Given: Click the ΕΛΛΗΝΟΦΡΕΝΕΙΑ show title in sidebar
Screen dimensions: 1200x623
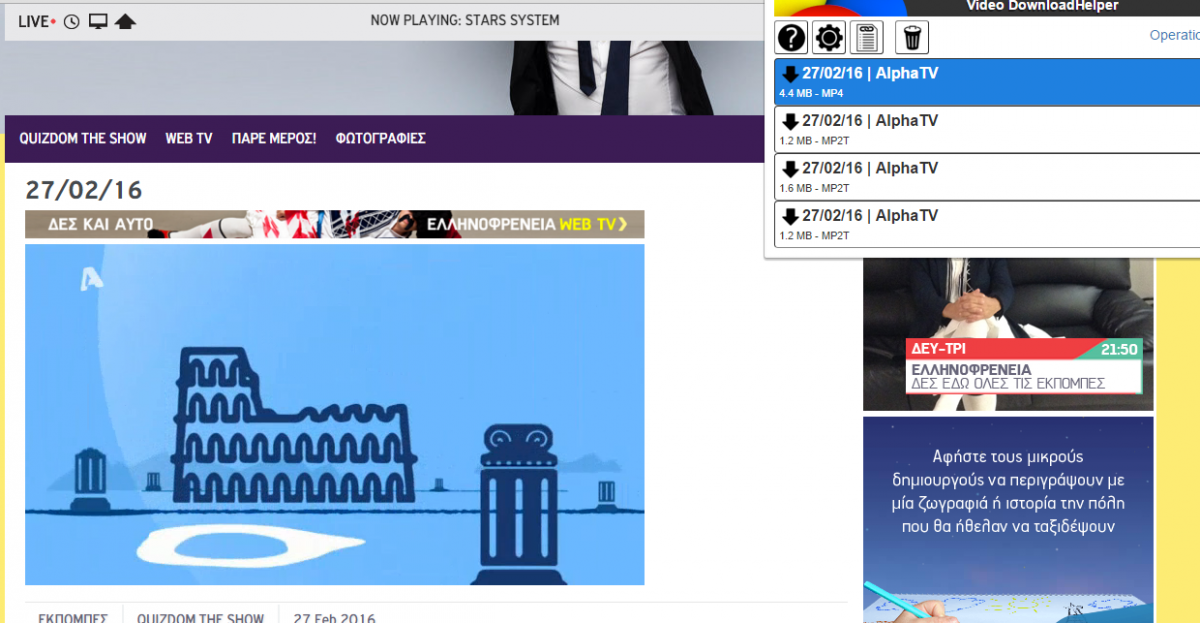Looking at the screenshot, I should click(x=972, y=370).
